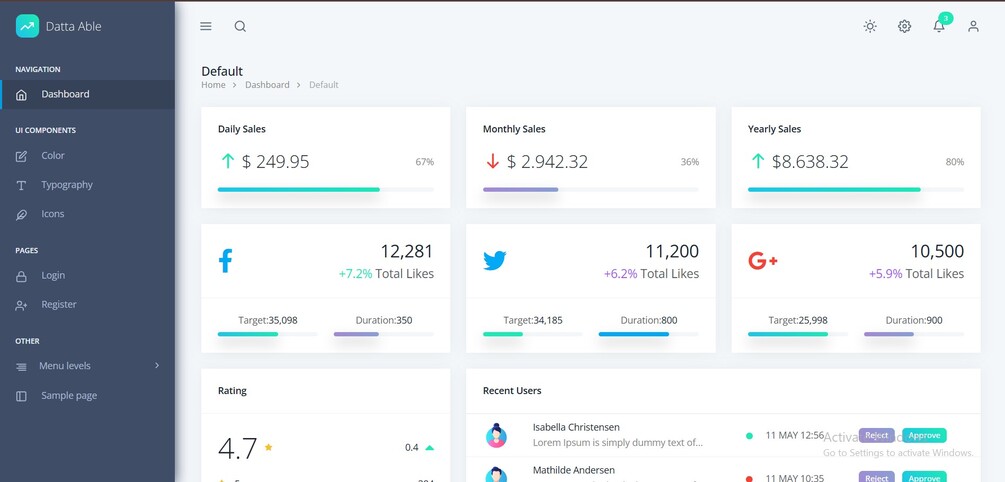Click the Yearly Sales up arrow icon
The image size is (1005, 482).
click(758, 162)
